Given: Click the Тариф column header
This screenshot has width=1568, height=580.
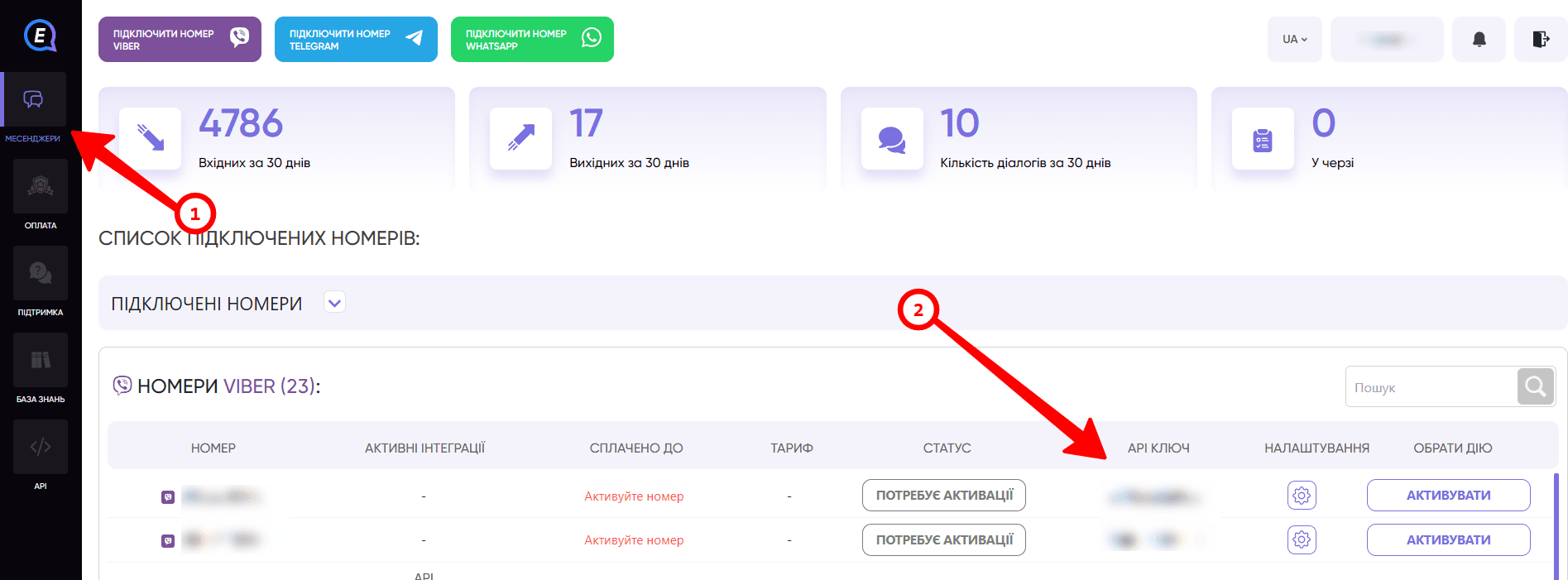Looking at the screenshot, I should pyautogui.click(x=792, y=448).
